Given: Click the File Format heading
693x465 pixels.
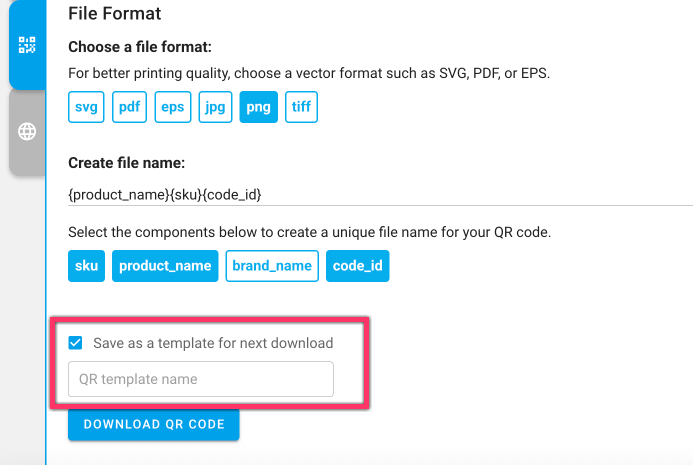Looking at the screenshot, I should point(114,14).
